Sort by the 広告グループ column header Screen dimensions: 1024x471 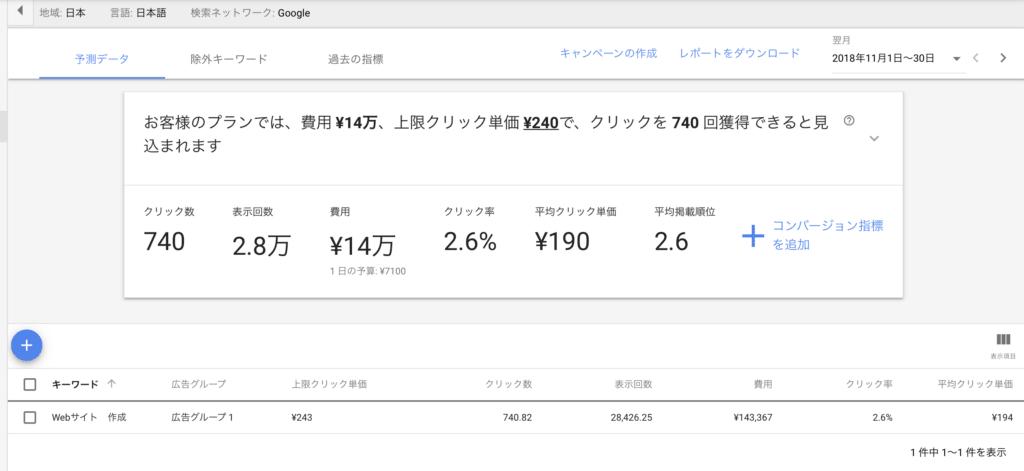click(199, 384)
